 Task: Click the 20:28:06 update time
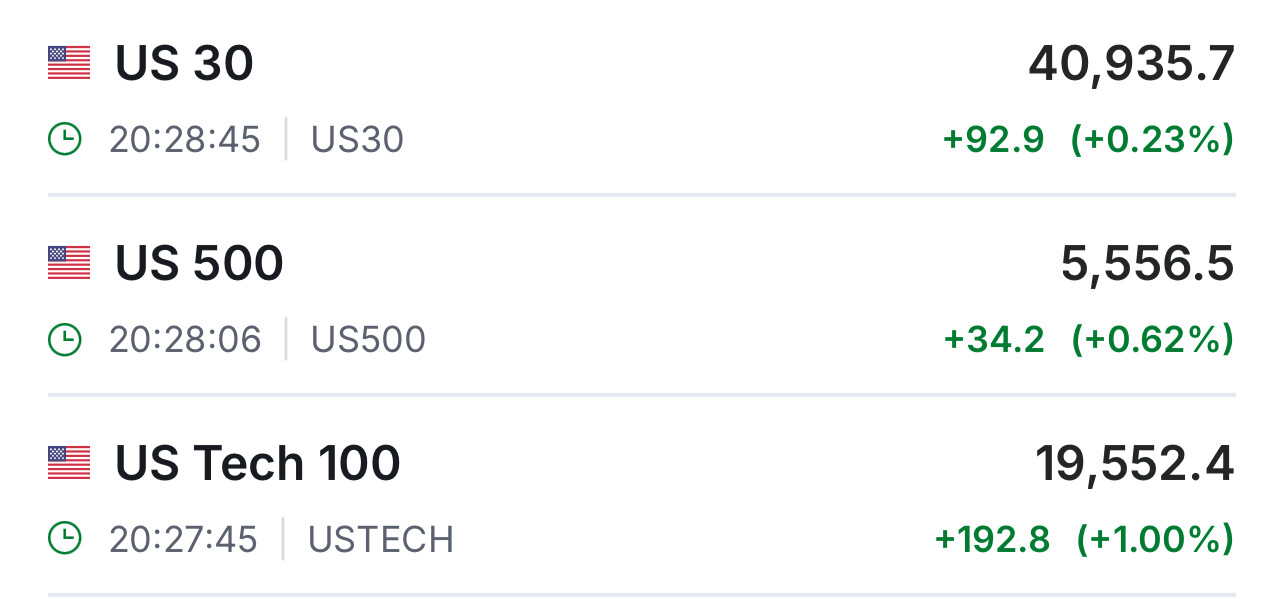click(185, 340)
